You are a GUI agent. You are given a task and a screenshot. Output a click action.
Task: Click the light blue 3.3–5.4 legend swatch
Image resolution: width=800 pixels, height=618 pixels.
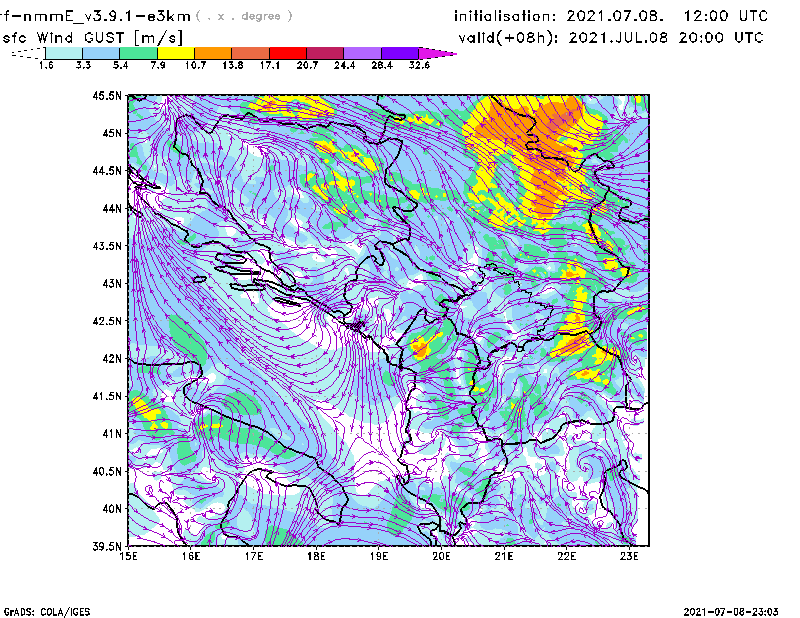[101, 53]
